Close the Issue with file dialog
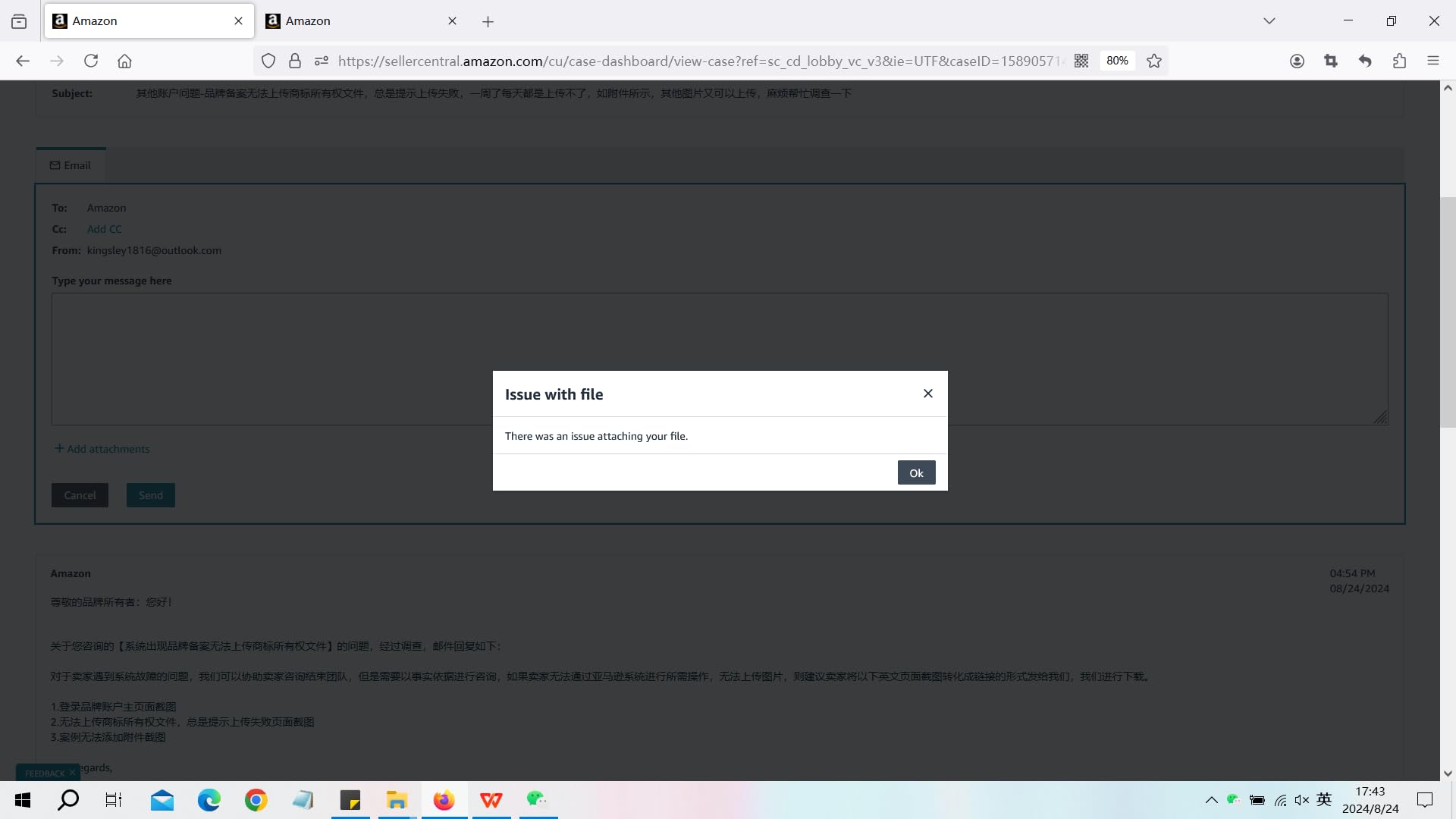This screenshot has width=1456, height=819. pyautogui.click(x=927, y=394)
